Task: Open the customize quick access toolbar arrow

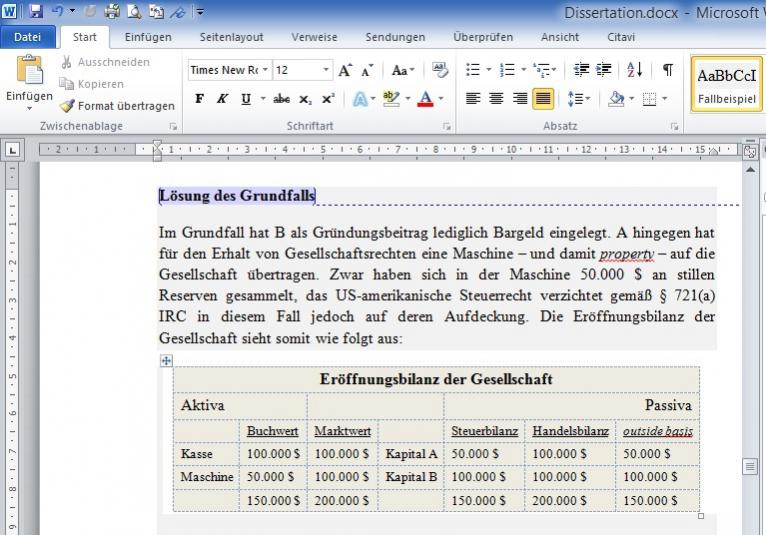Action: tap(200, 11)
